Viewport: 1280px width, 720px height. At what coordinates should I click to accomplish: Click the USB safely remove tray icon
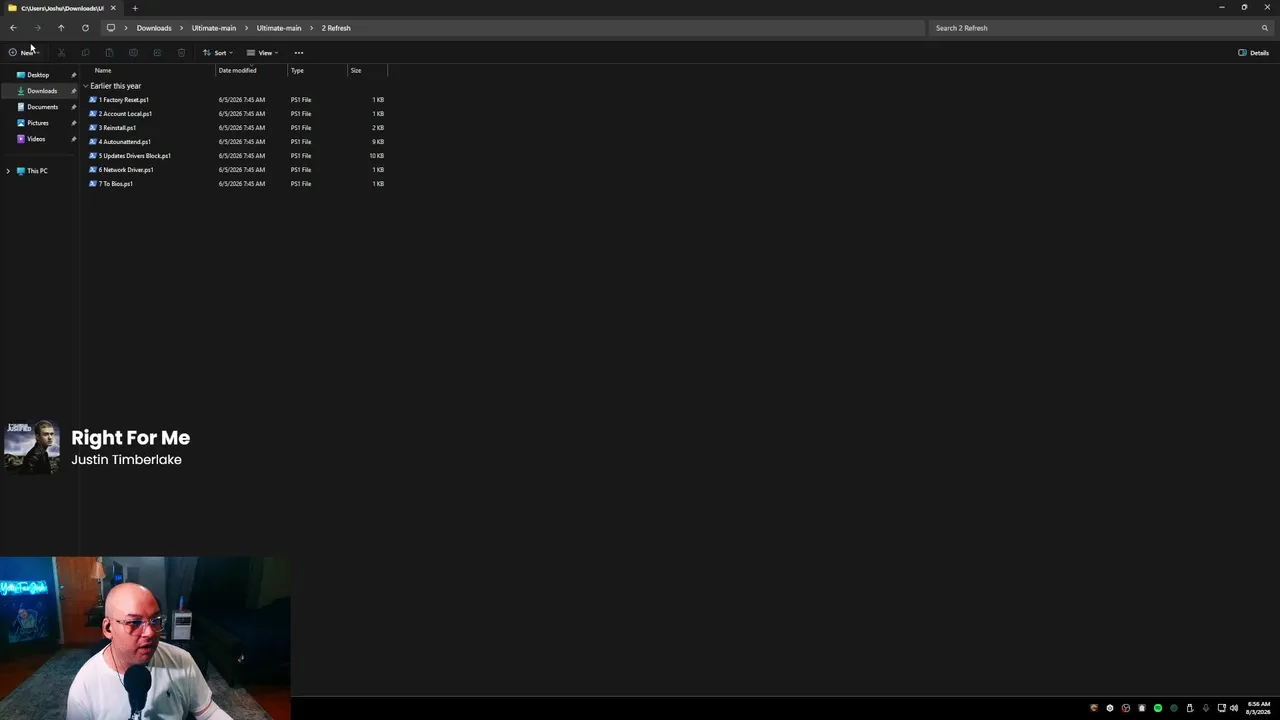click(x=1190, y=708)
